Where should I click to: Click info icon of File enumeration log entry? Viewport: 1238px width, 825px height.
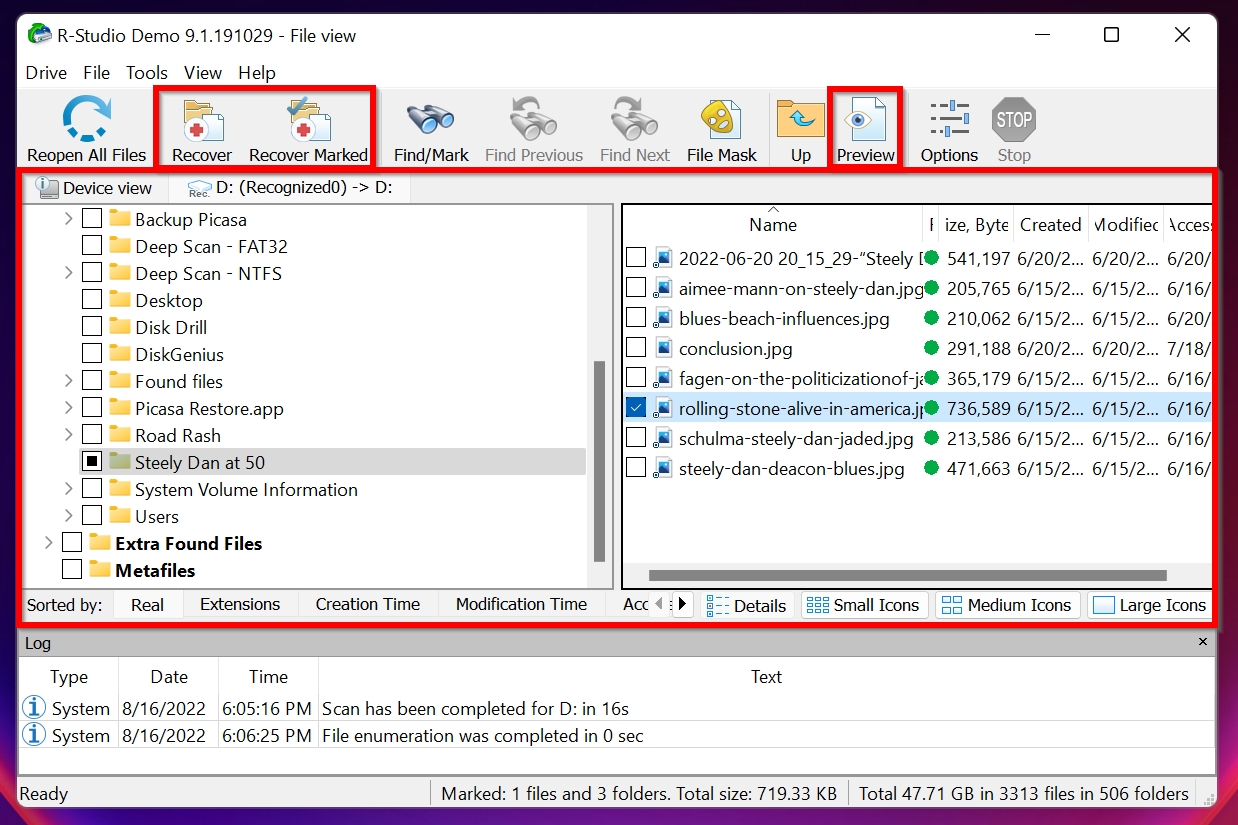[34, 735]
